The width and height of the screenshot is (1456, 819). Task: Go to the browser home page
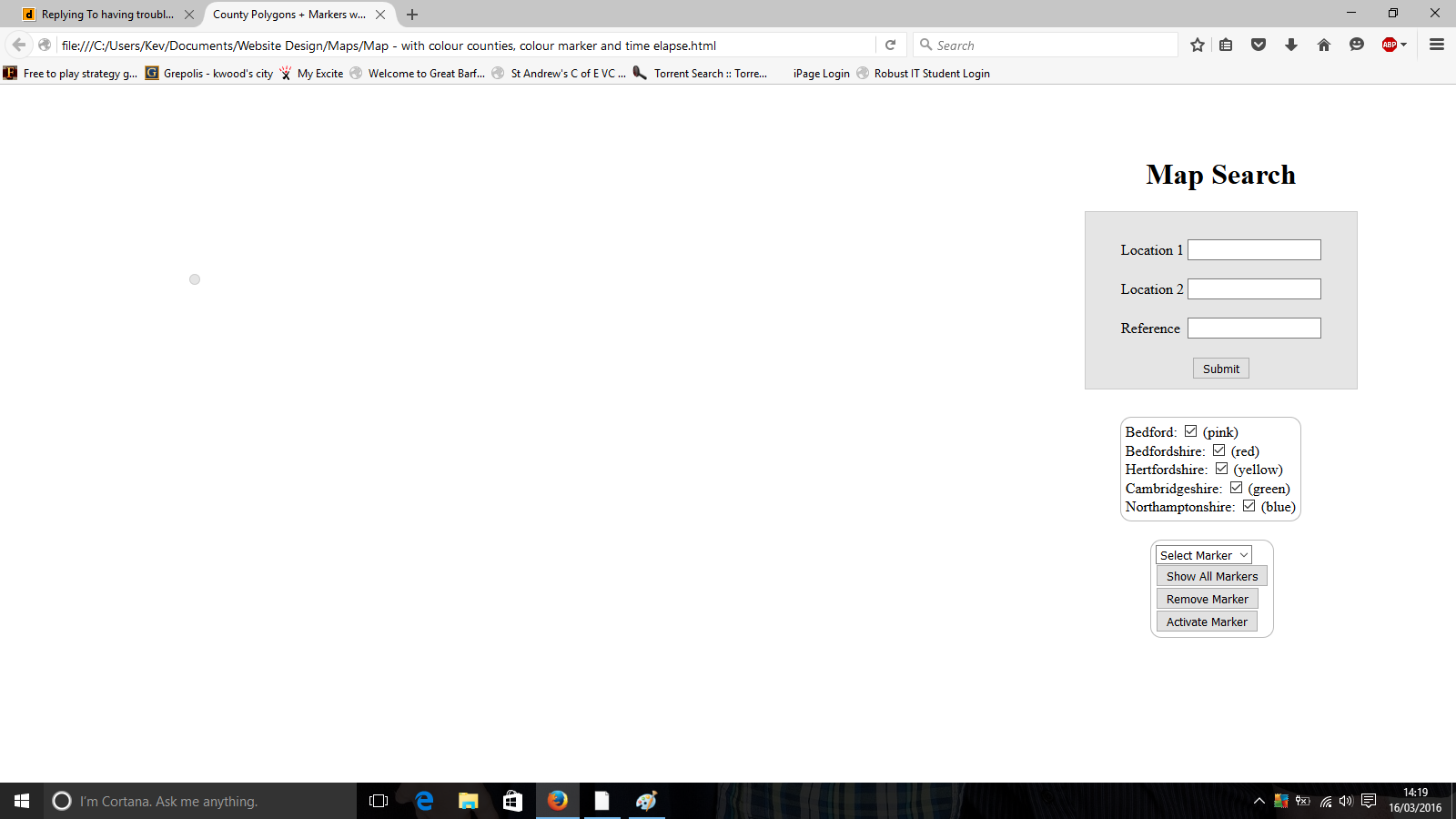(1324, 45)
